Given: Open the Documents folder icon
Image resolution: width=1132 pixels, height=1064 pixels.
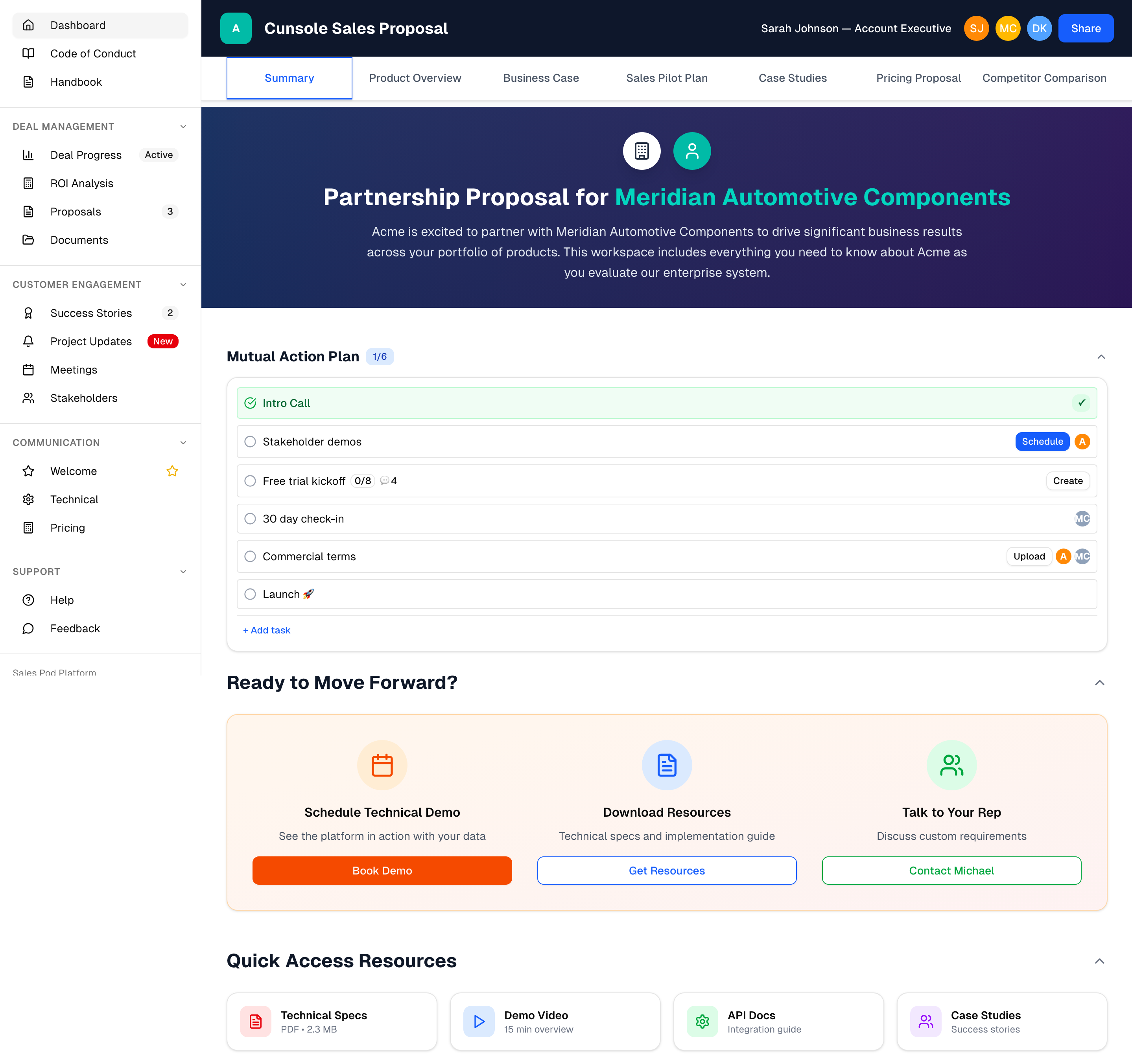Looking at the screenshot, I should click(x=29, y=240).
